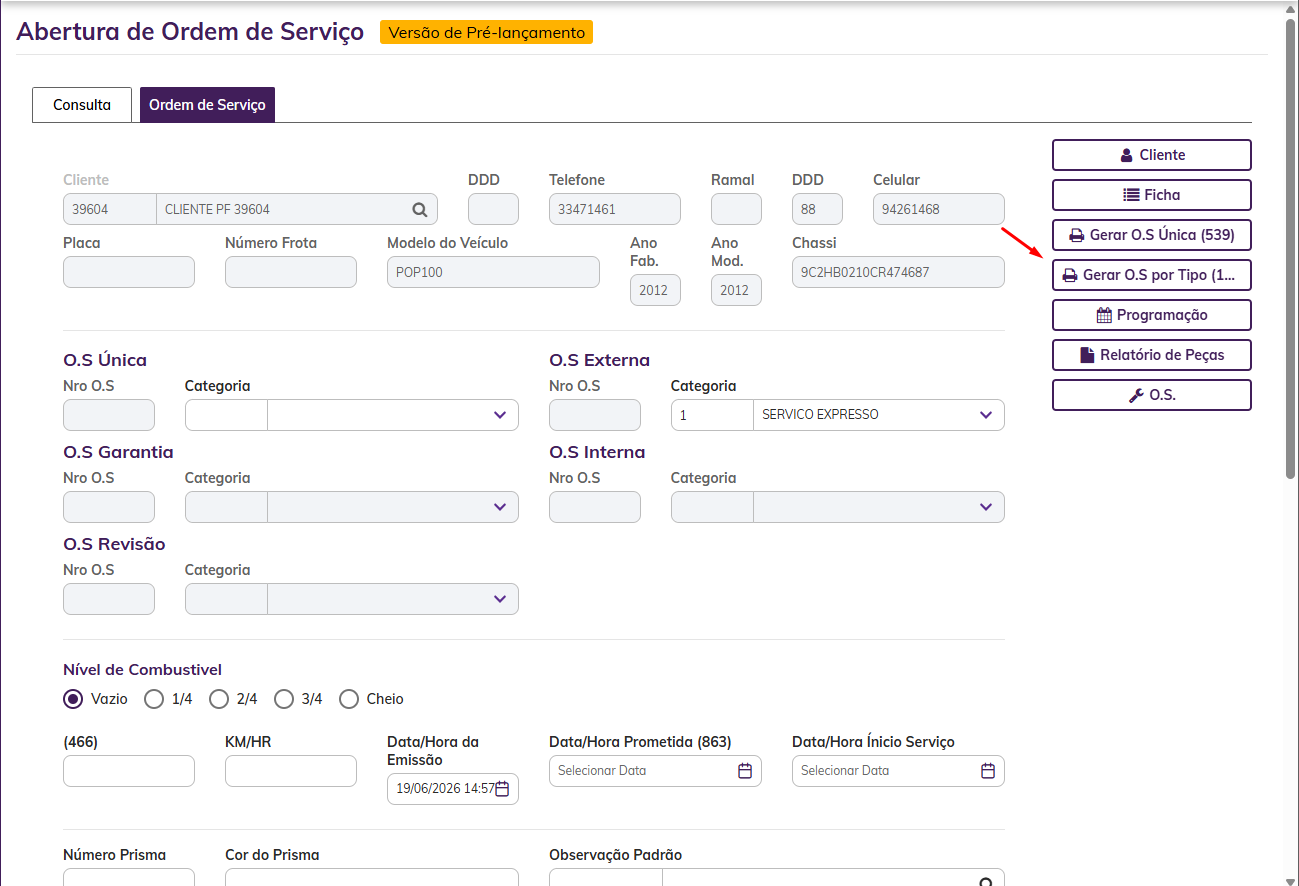Click O.S Interna Nro O.S field
The image size is (1299, 886).
tap(595, 507)
